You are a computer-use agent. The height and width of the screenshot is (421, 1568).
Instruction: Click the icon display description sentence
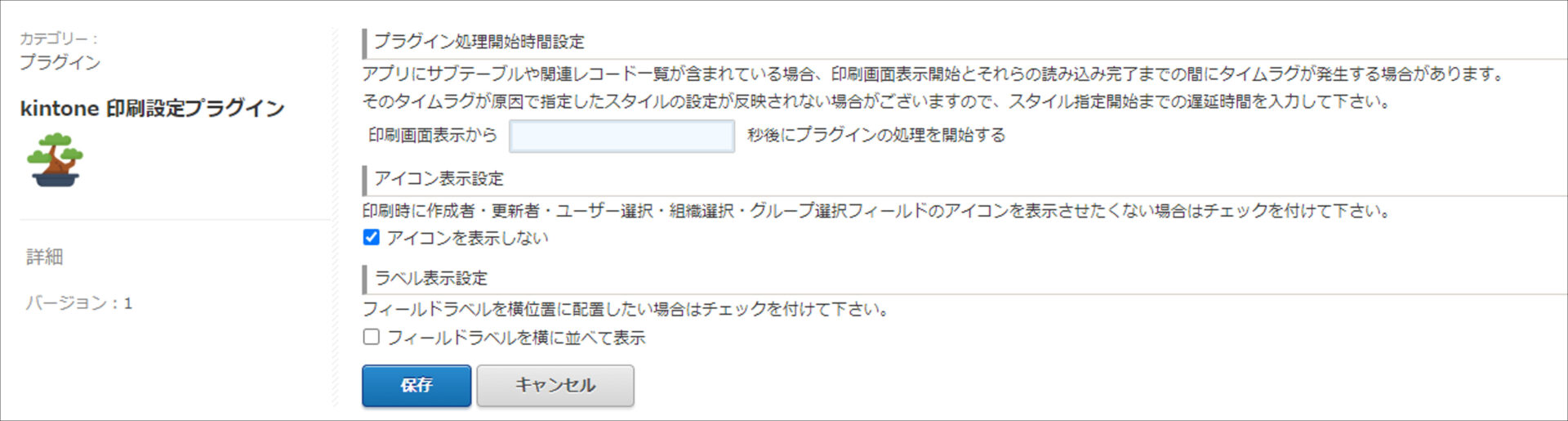[877, 211]
